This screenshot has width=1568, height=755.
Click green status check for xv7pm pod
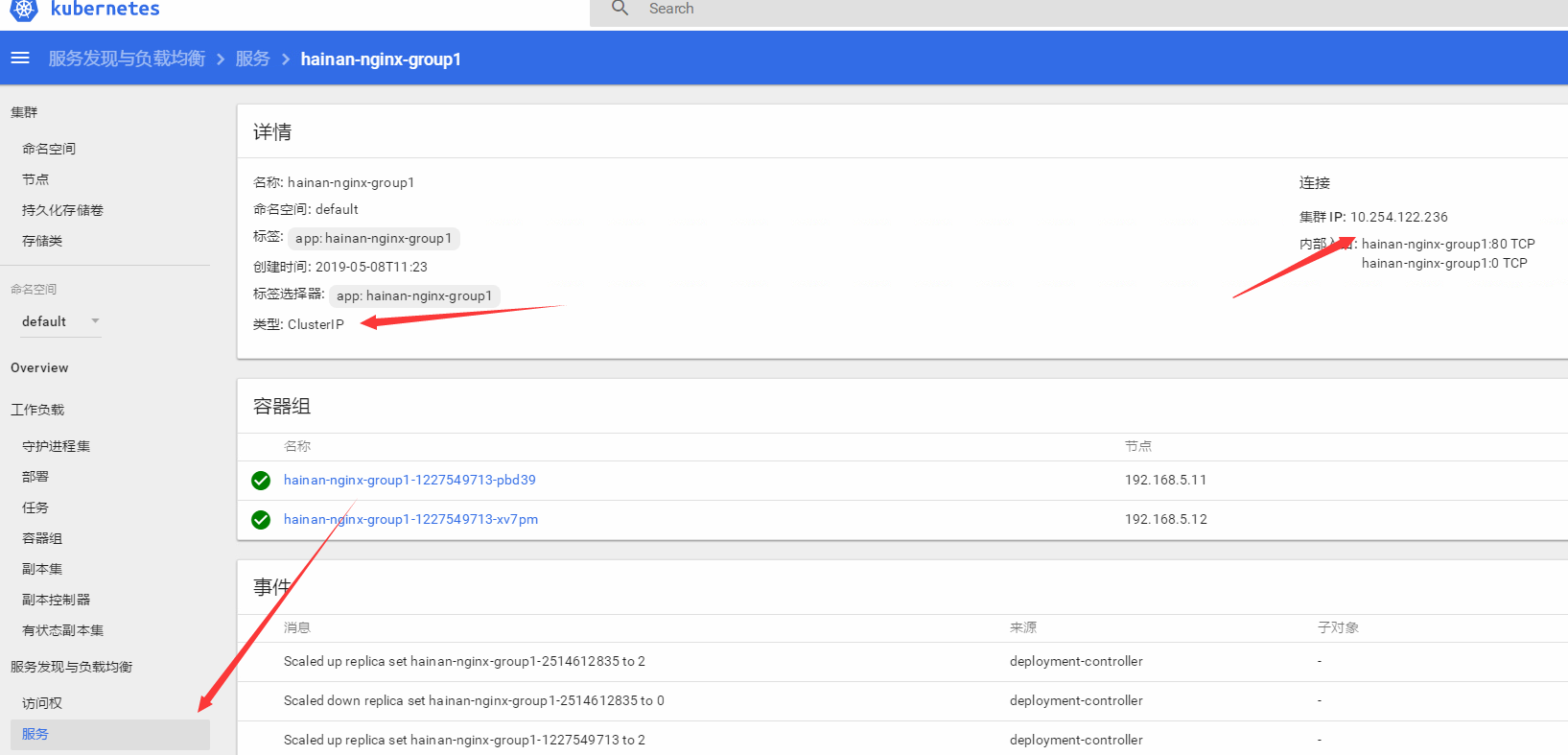261,520
